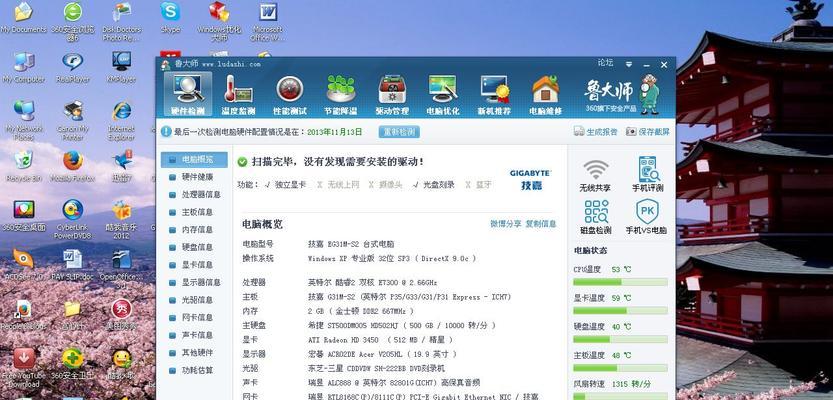Click the GIGABYTE 技嘉 brand logo
This screenshot has height=400, width=833.
[x=530, y=180]
